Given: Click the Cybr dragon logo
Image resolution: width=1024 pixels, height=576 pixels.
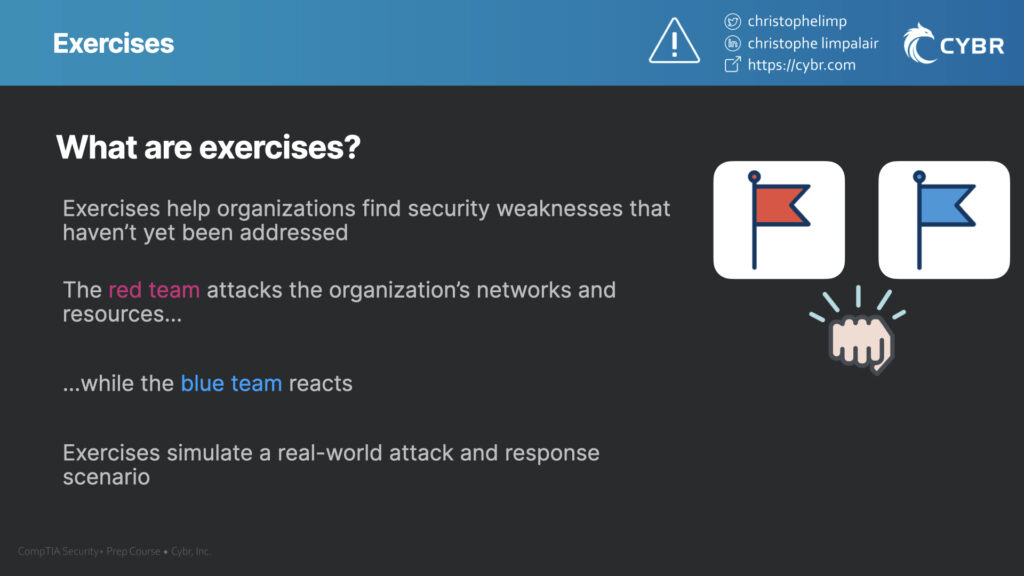Looking at the screenshot, I should (919, 44).
